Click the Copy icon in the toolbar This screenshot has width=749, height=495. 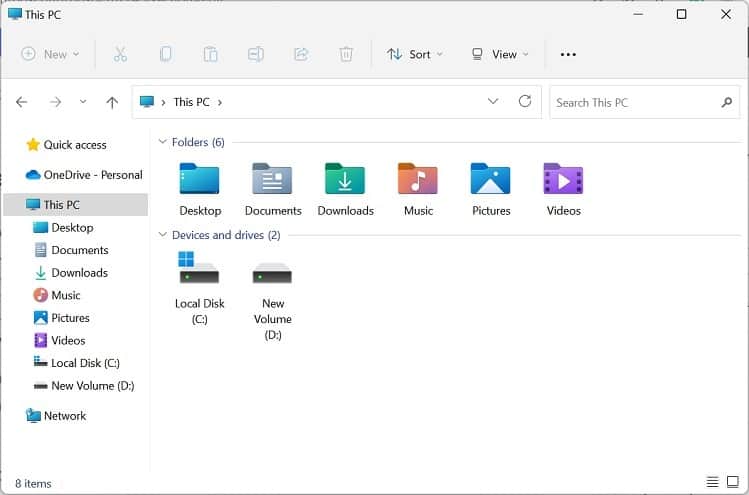point(165,54)
